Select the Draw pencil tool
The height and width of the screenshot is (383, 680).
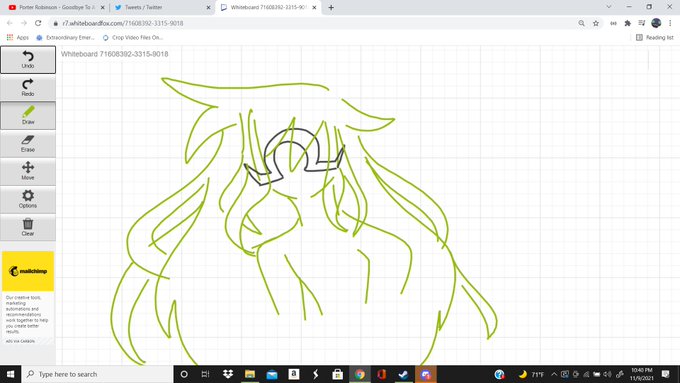tap(28, 115)
